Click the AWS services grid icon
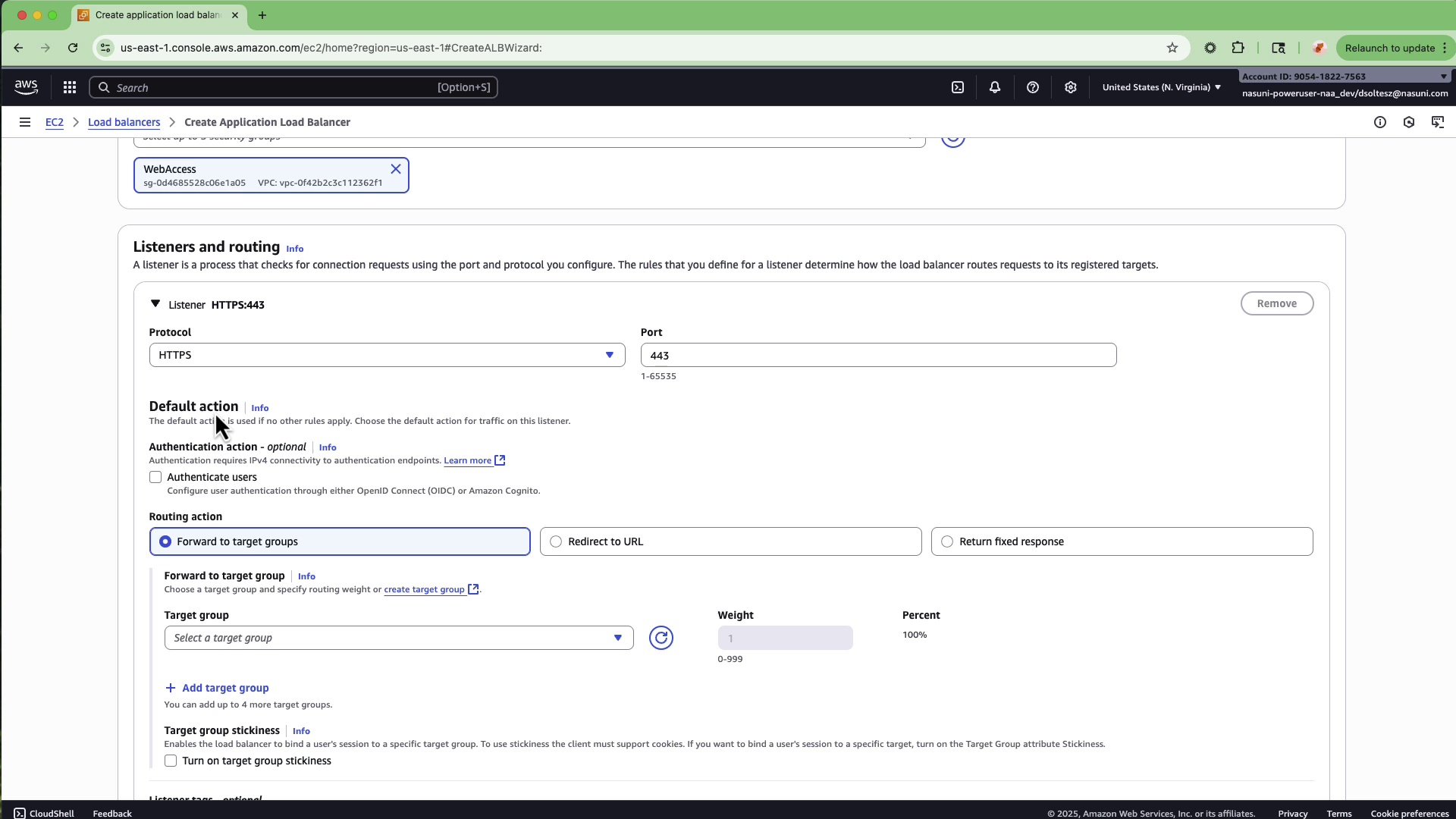 tap(69, 86)
